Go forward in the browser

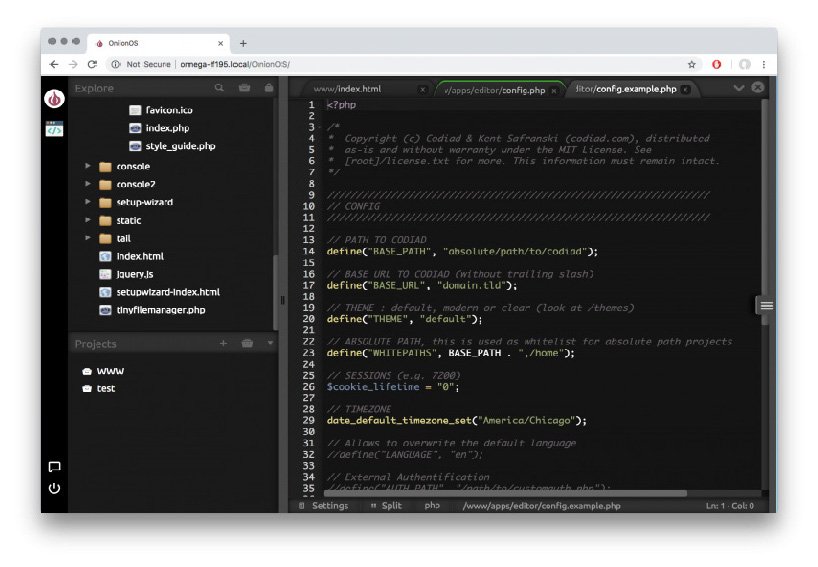click(73, 64)
